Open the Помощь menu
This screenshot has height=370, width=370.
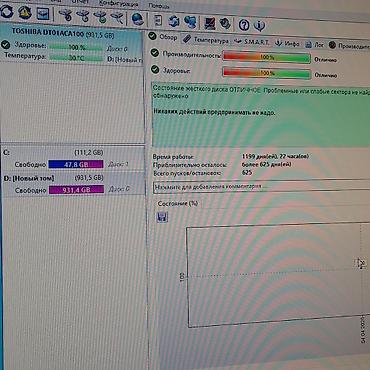pos(159,5)
